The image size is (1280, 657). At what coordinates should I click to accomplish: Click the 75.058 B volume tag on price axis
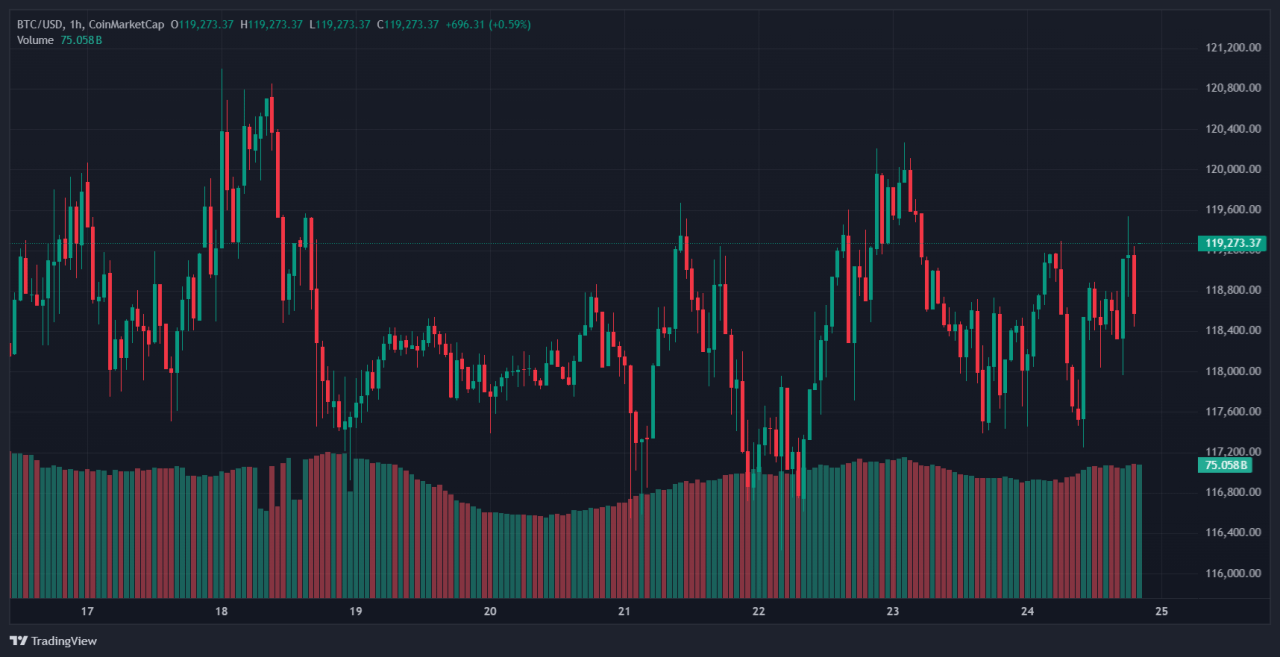click(x=1226, y=465)
